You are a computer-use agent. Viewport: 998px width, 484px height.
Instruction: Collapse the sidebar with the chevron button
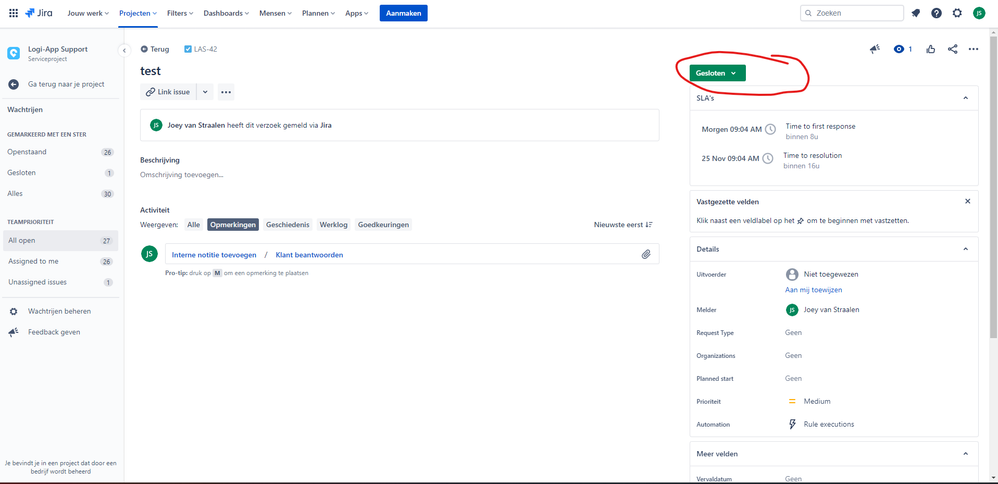click(125, 50)
